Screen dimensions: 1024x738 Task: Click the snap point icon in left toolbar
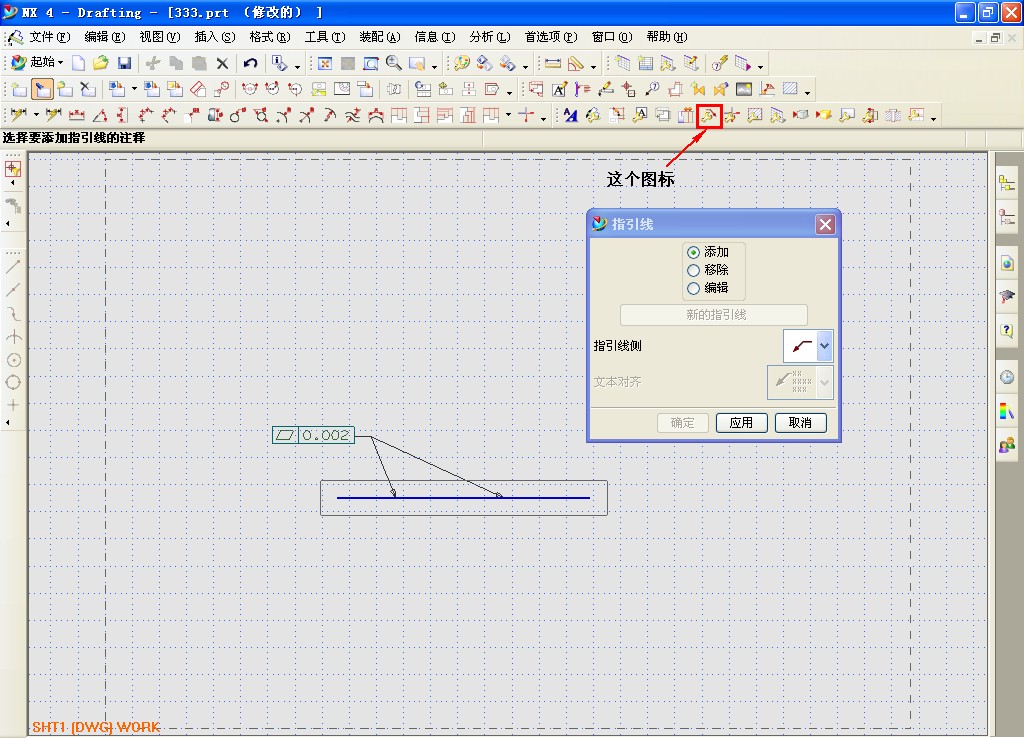(x=13, y=168)
